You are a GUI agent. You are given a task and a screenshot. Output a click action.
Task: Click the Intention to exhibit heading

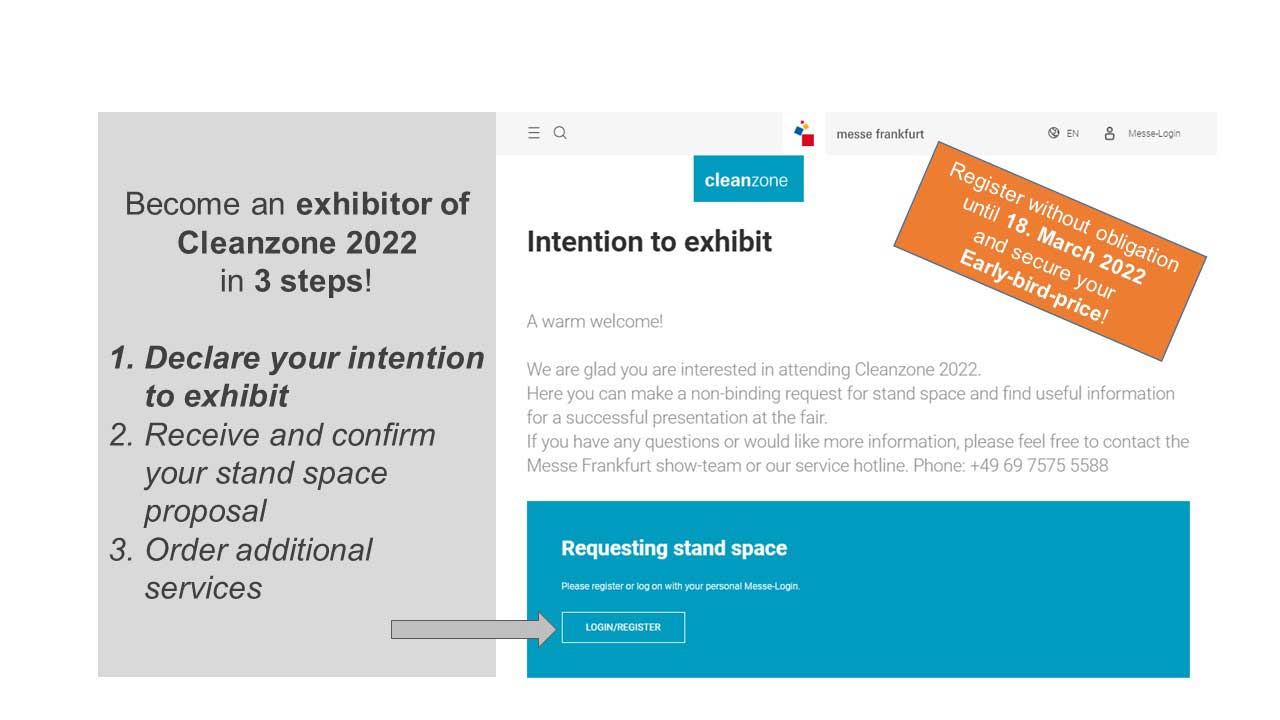pyautogui.click(x=650, y=242)
